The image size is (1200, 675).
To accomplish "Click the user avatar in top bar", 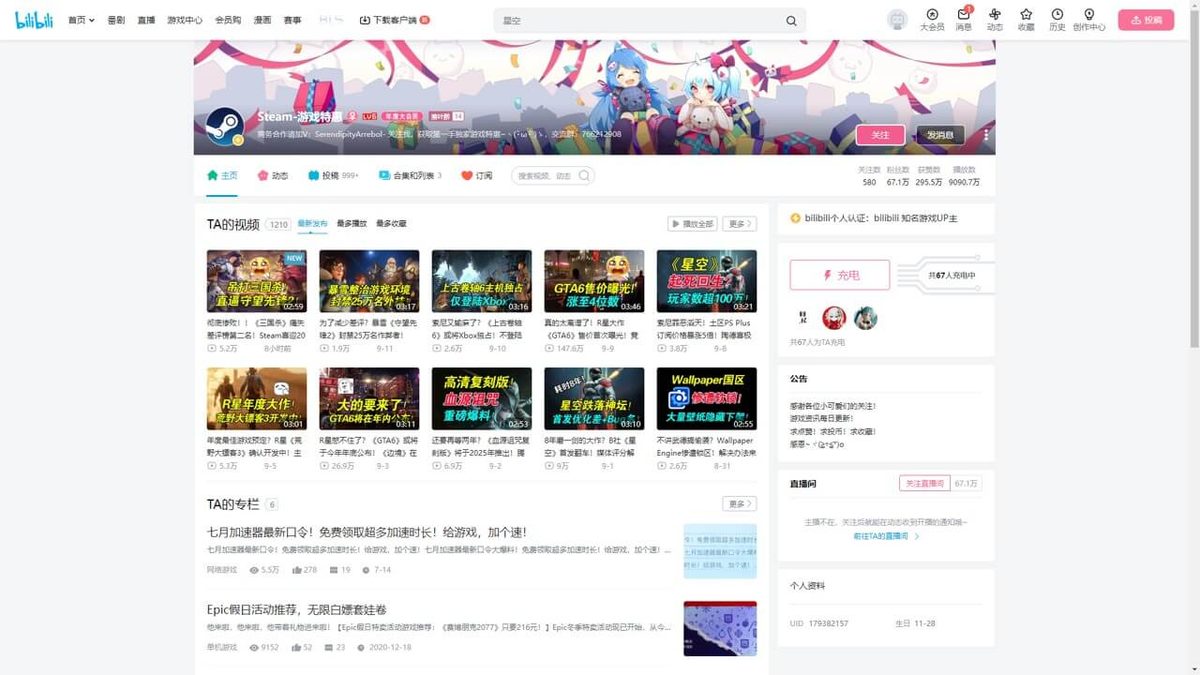I will (x=897, y=20).
